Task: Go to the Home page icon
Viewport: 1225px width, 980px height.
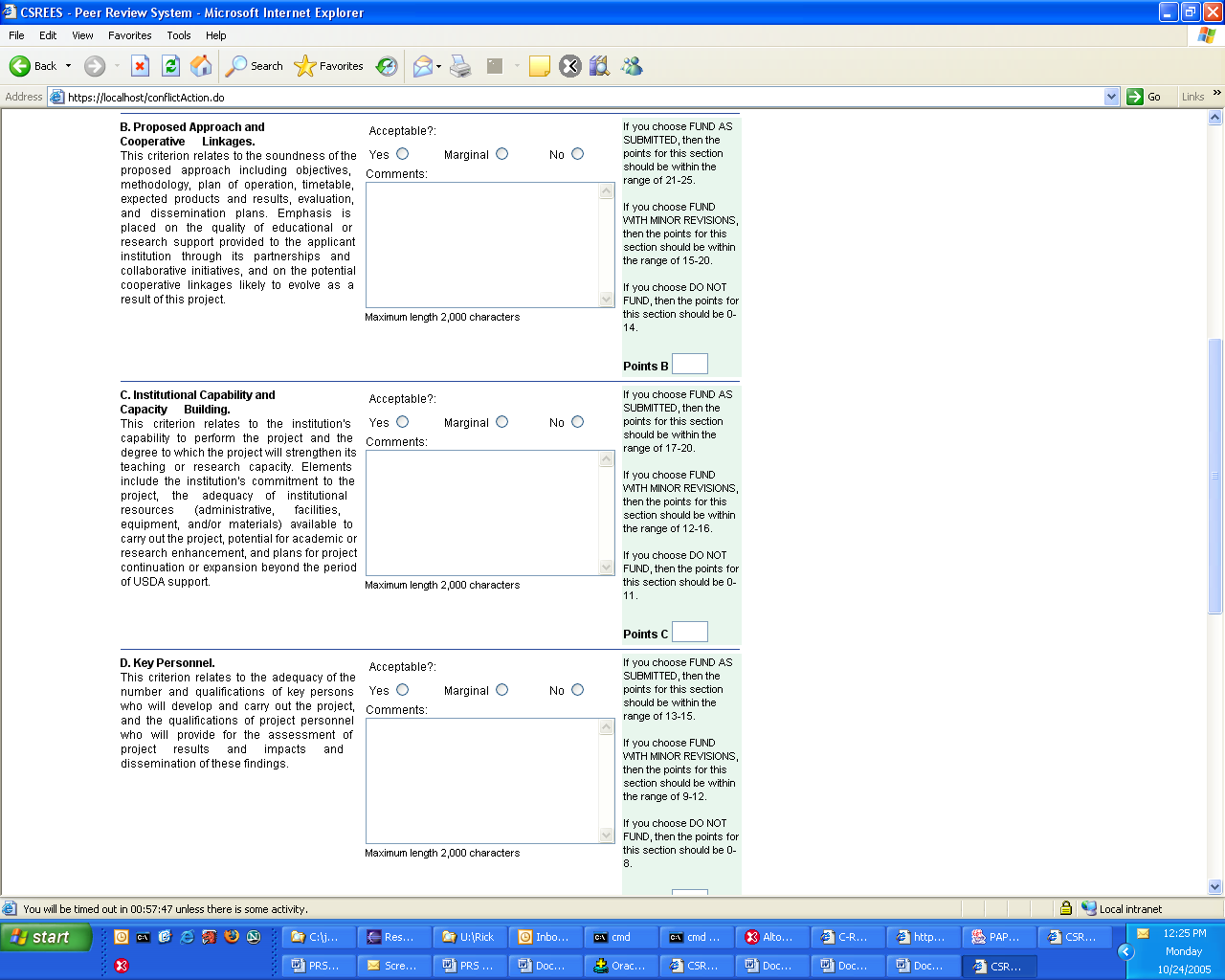Action: click(x=201, y=66)
